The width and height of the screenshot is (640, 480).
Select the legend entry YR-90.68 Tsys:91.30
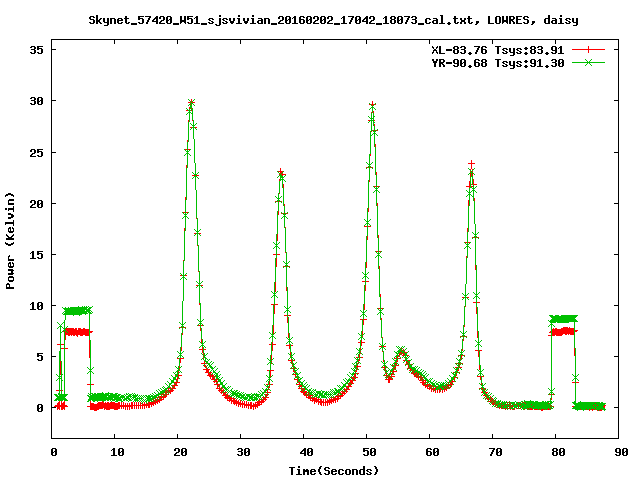tap(498, 63)
